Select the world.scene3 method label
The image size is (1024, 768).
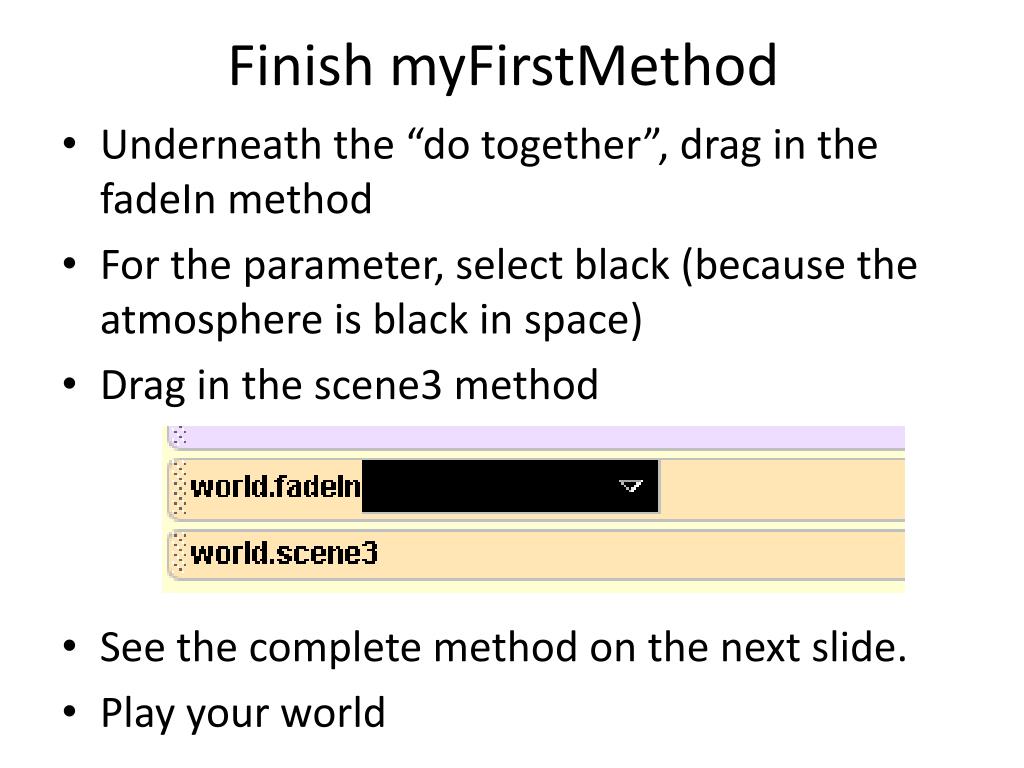pyautogui.click(x=284, y=554)
